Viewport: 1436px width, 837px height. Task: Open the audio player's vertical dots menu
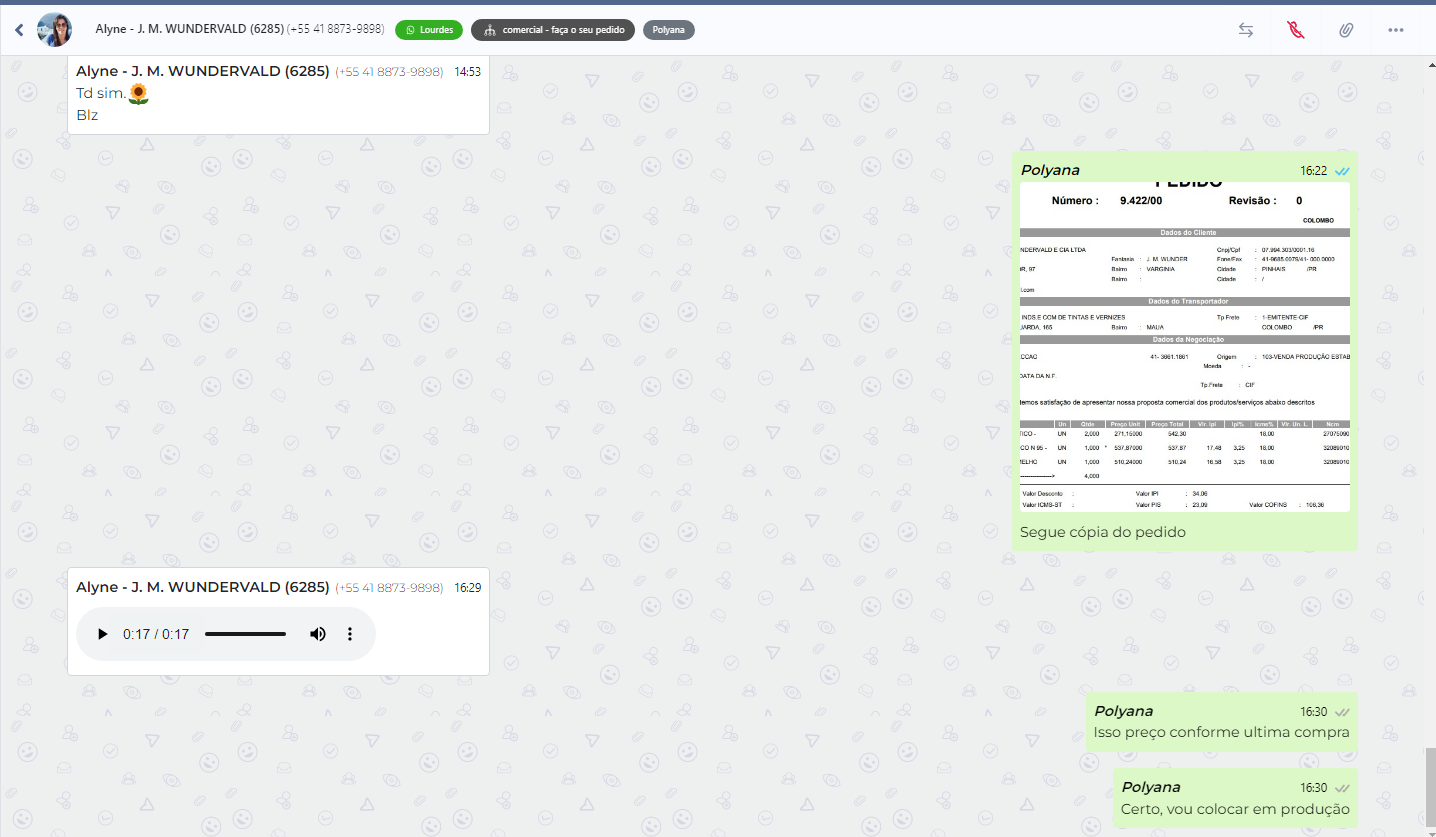pyautogui.click(x=350, y=634)
